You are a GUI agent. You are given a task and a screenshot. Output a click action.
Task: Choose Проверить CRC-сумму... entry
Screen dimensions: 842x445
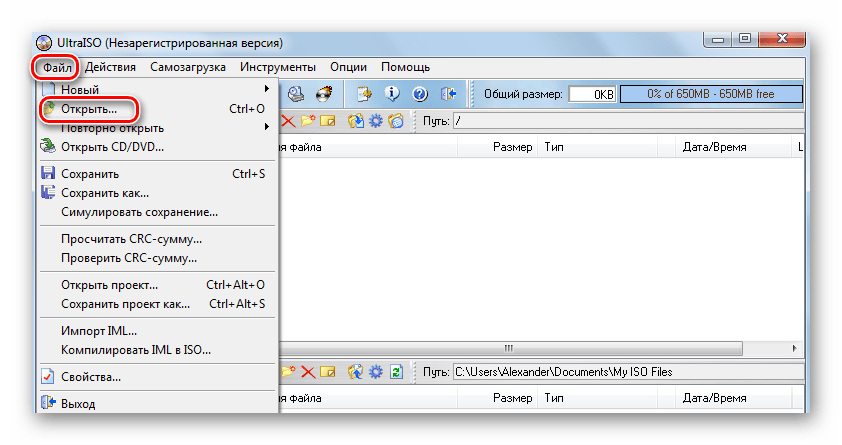(x=157, y=258)
